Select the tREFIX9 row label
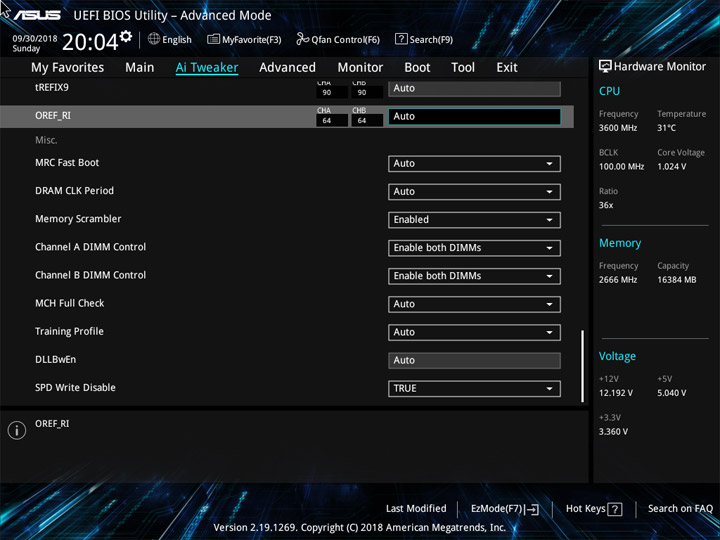This screenshot has height=540, width=720. pyautogui.click(x=52, y=87)
